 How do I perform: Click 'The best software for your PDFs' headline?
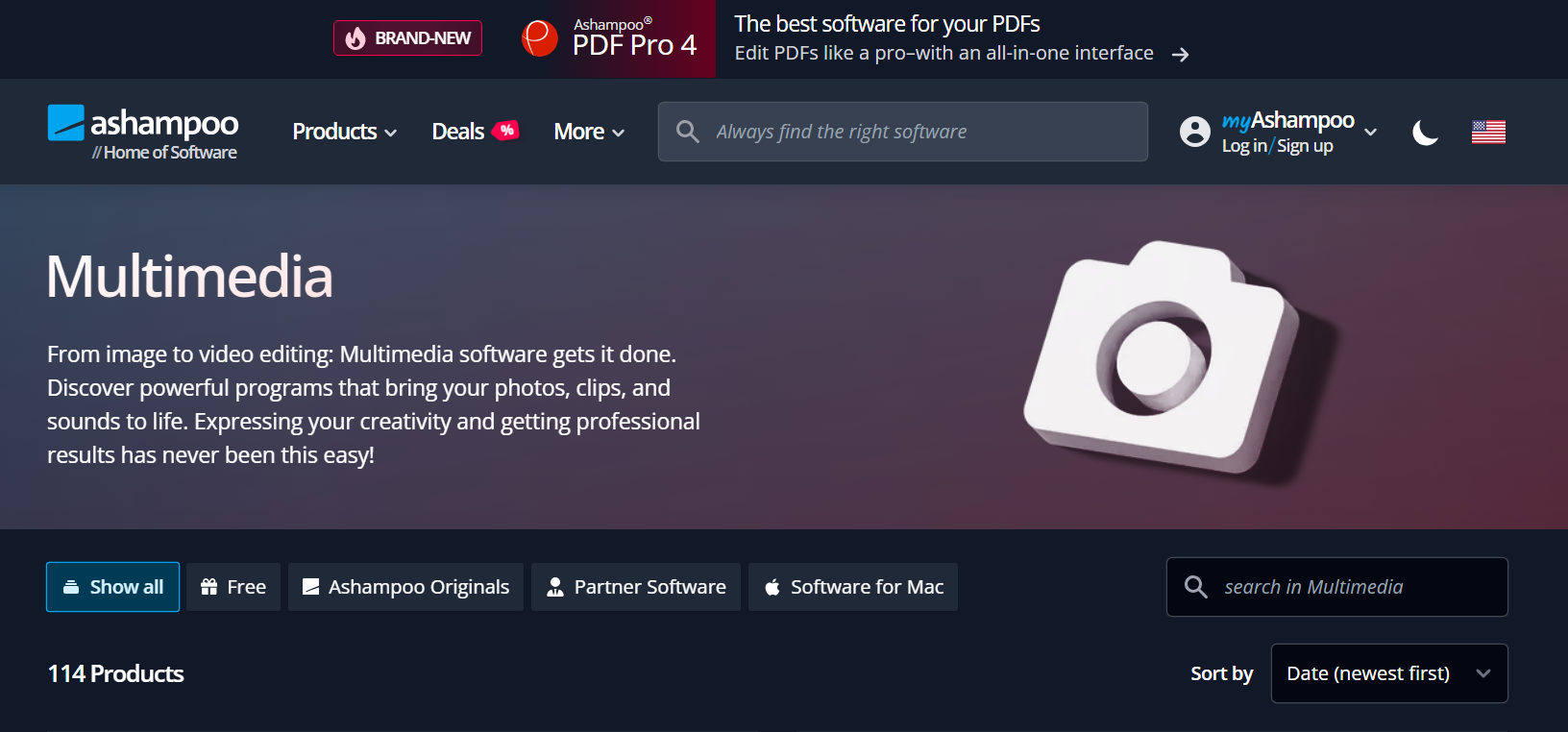[887, 24]
